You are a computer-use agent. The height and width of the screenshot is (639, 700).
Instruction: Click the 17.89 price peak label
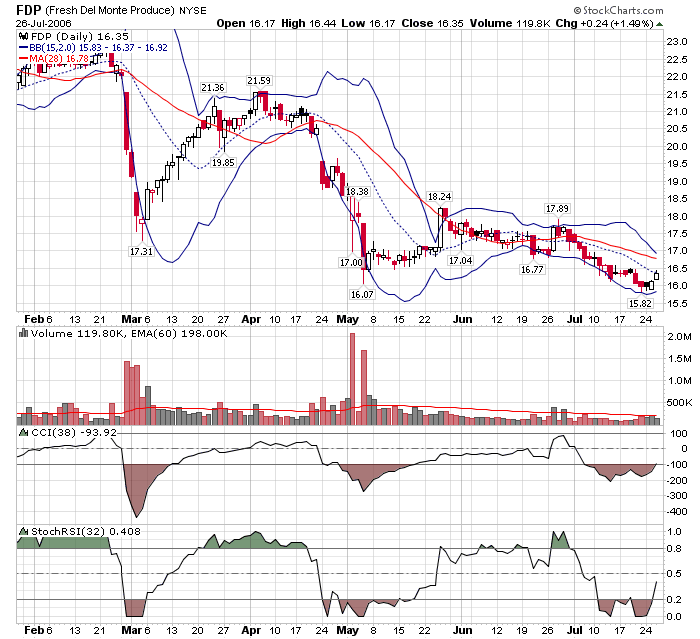(x=557, y=209)
